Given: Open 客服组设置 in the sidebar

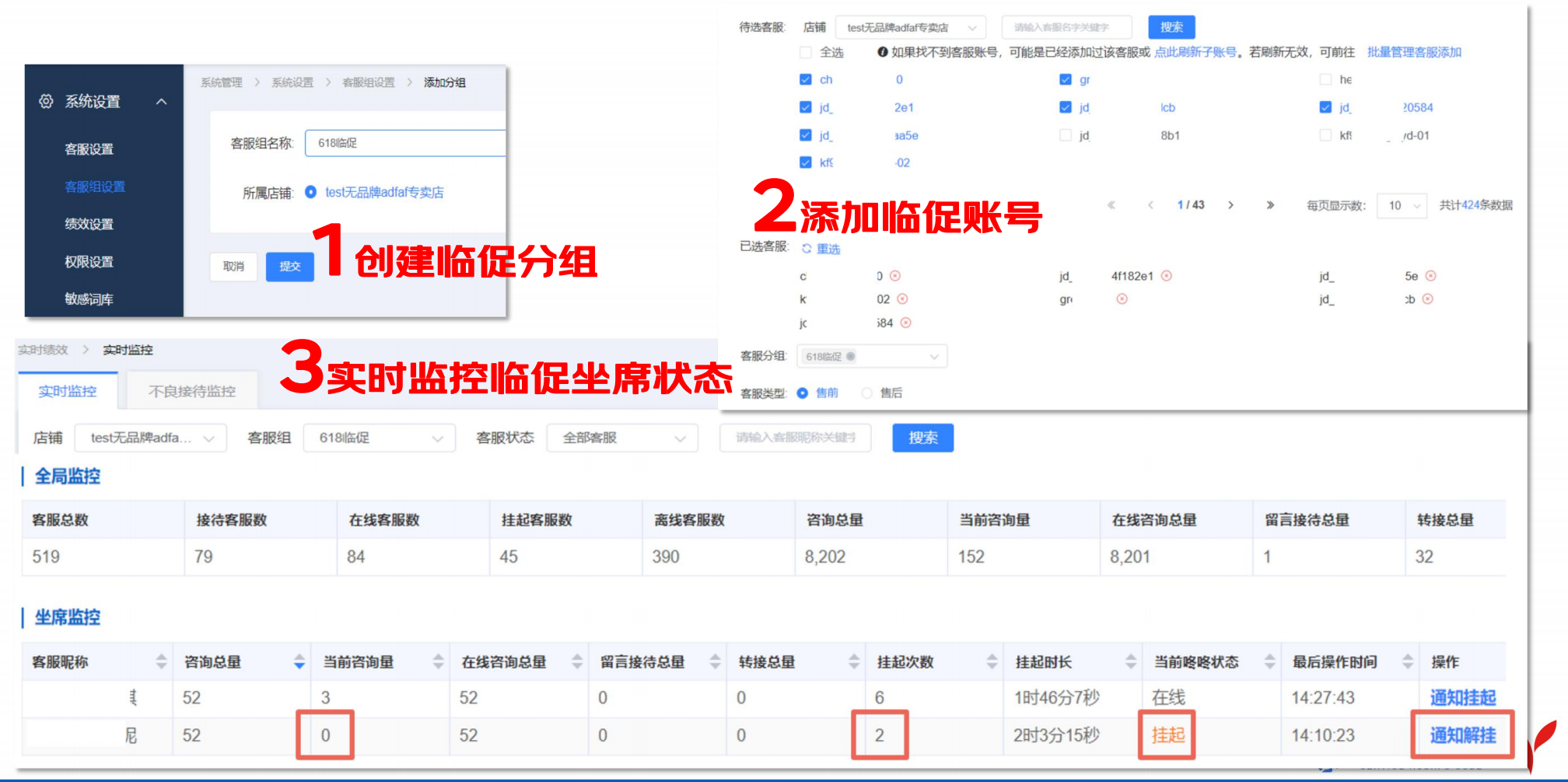Looking at the screenshot, I should coord(95,187).
